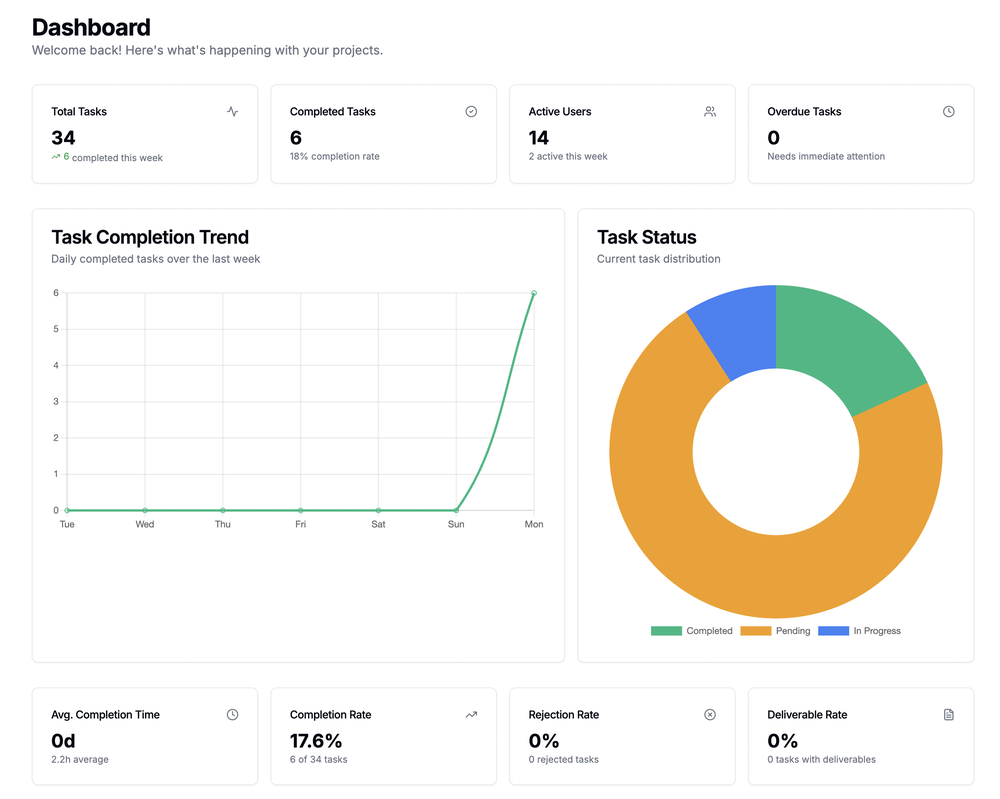Click the 'Completion Rate' card title

(330, 715)
